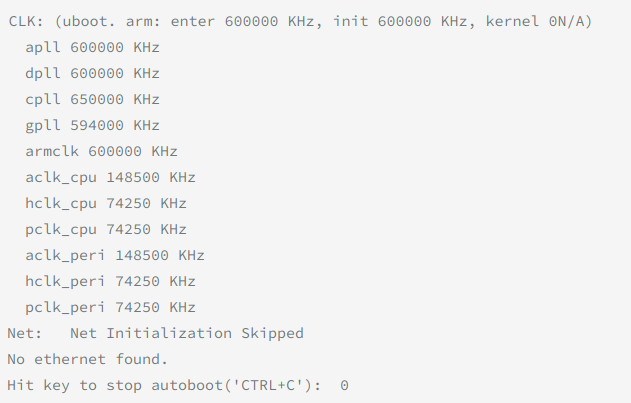Click the 'No ethernet found.' line
Screen dimensions: 631x403
pos(87,359)
